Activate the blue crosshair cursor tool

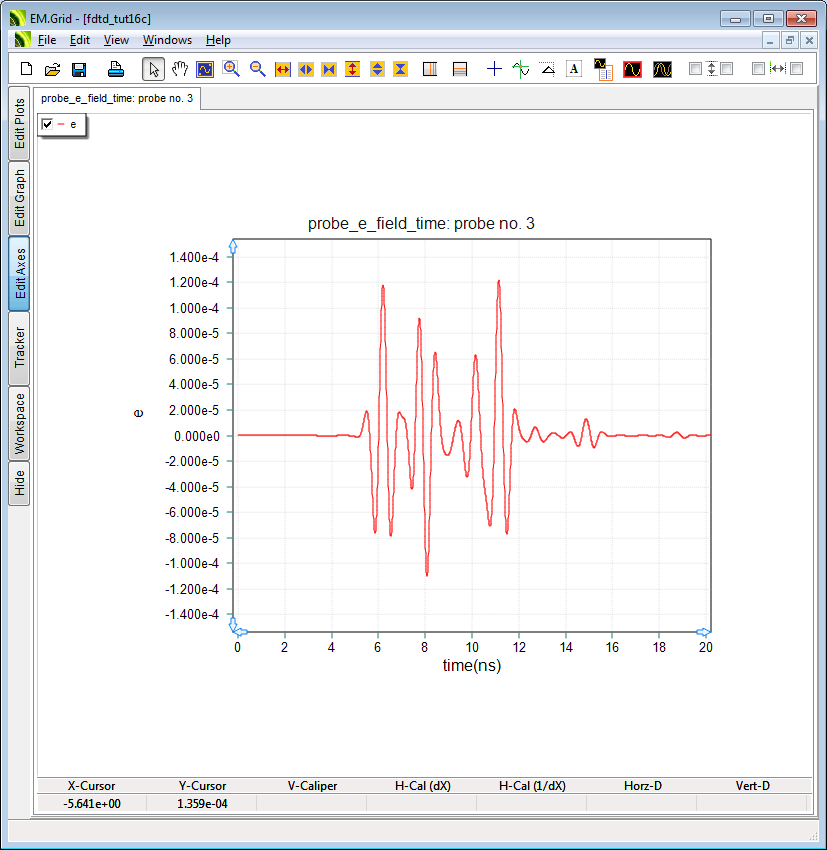pos(494,69)
